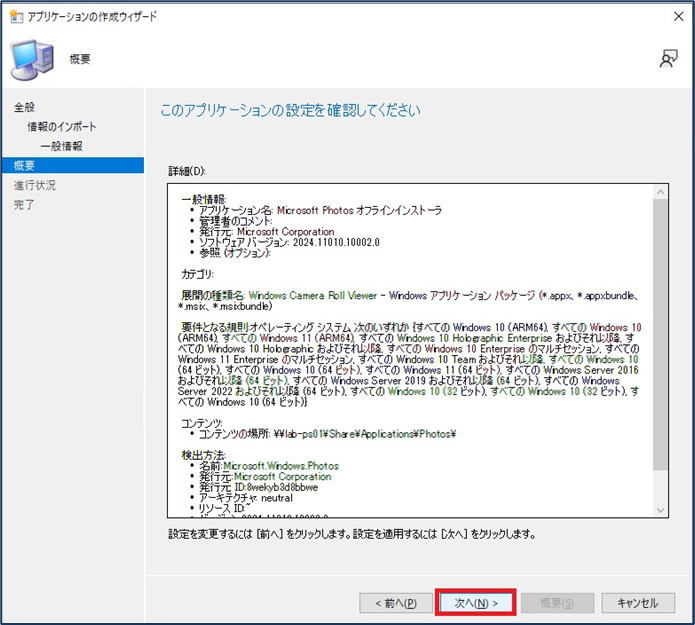
Task: Click scroll down arrow in details box
Action: [x=660, y=510]
